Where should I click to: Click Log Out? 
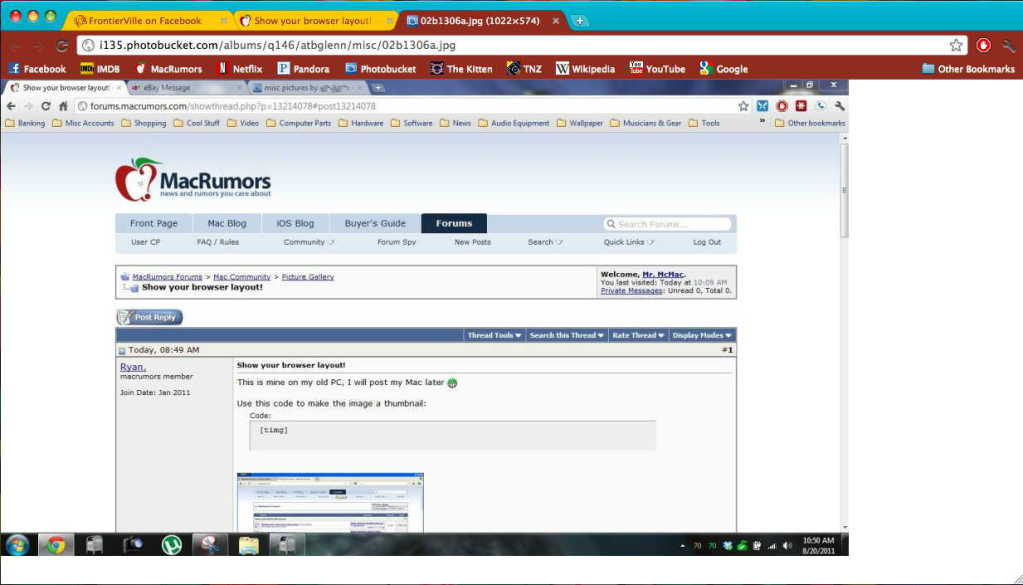(707, 242)
